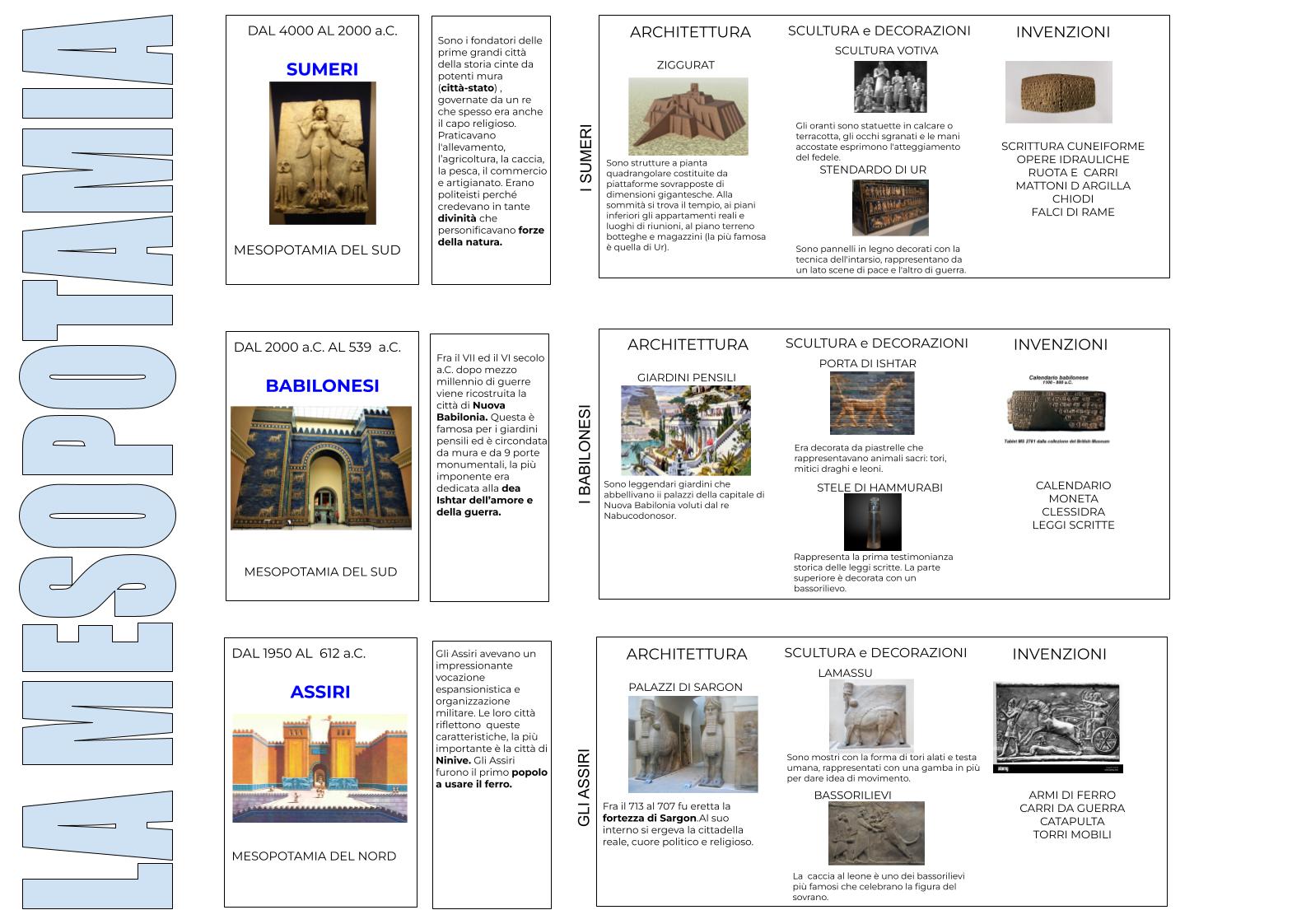The width and height of the screenshot is (1306, 924).
Task: Click SCULTURA e DECORAZIONI heading in Sumeri panel
Action: pyautogui.click(x=879, y=30)
